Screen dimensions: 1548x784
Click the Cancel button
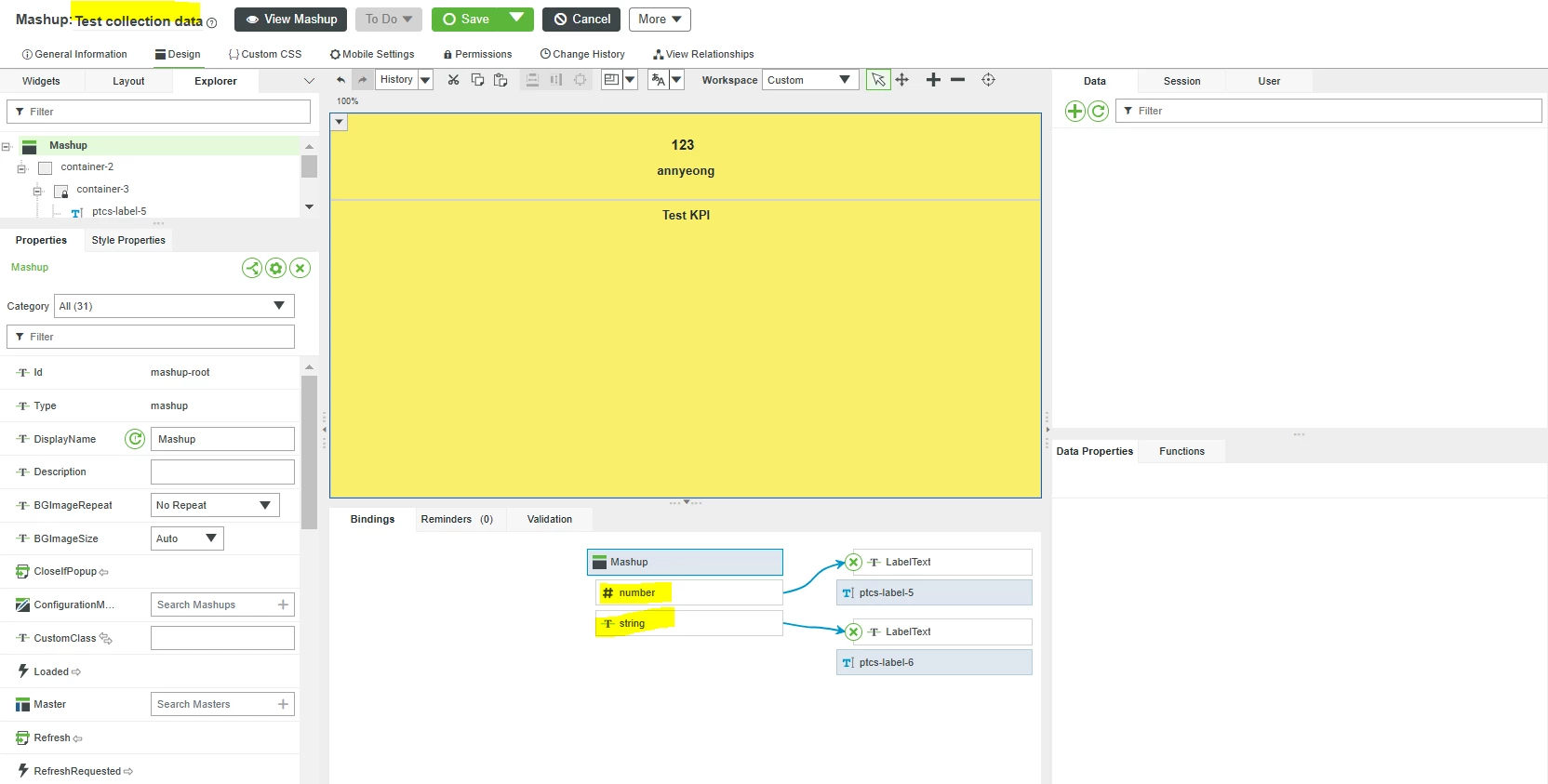tap(581, 20)
